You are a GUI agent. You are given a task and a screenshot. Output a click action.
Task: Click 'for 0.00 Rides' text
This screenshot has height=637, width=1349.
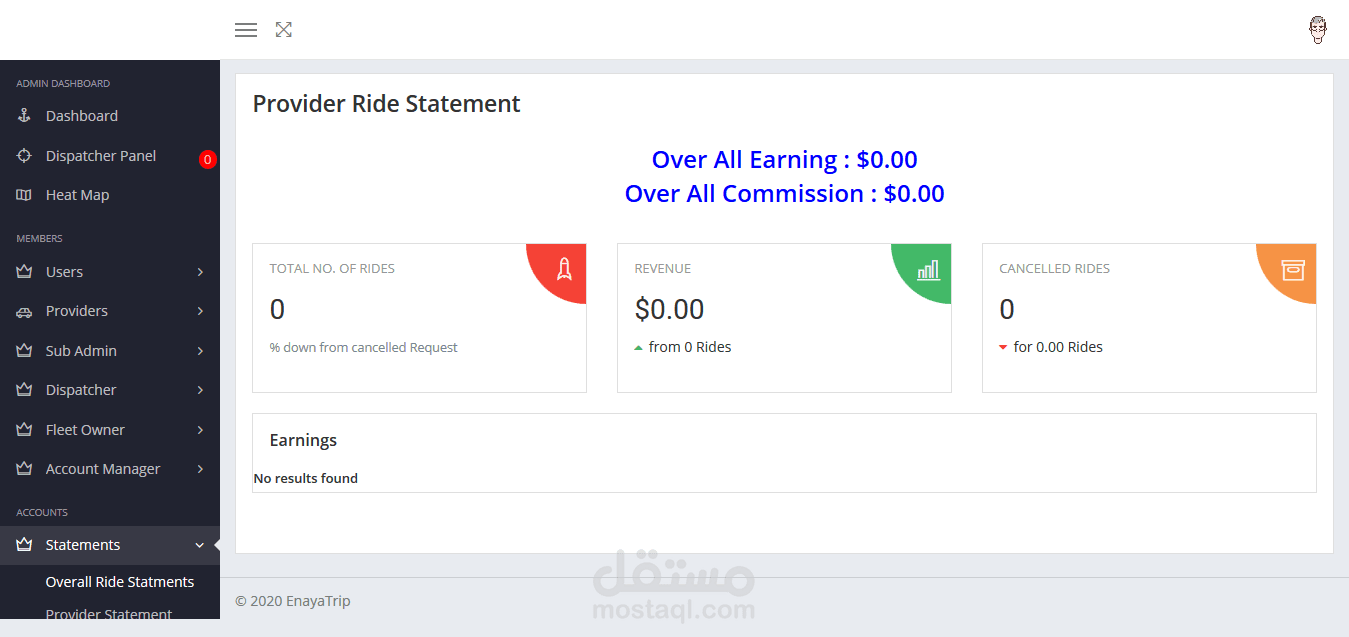pos(1058,347)
